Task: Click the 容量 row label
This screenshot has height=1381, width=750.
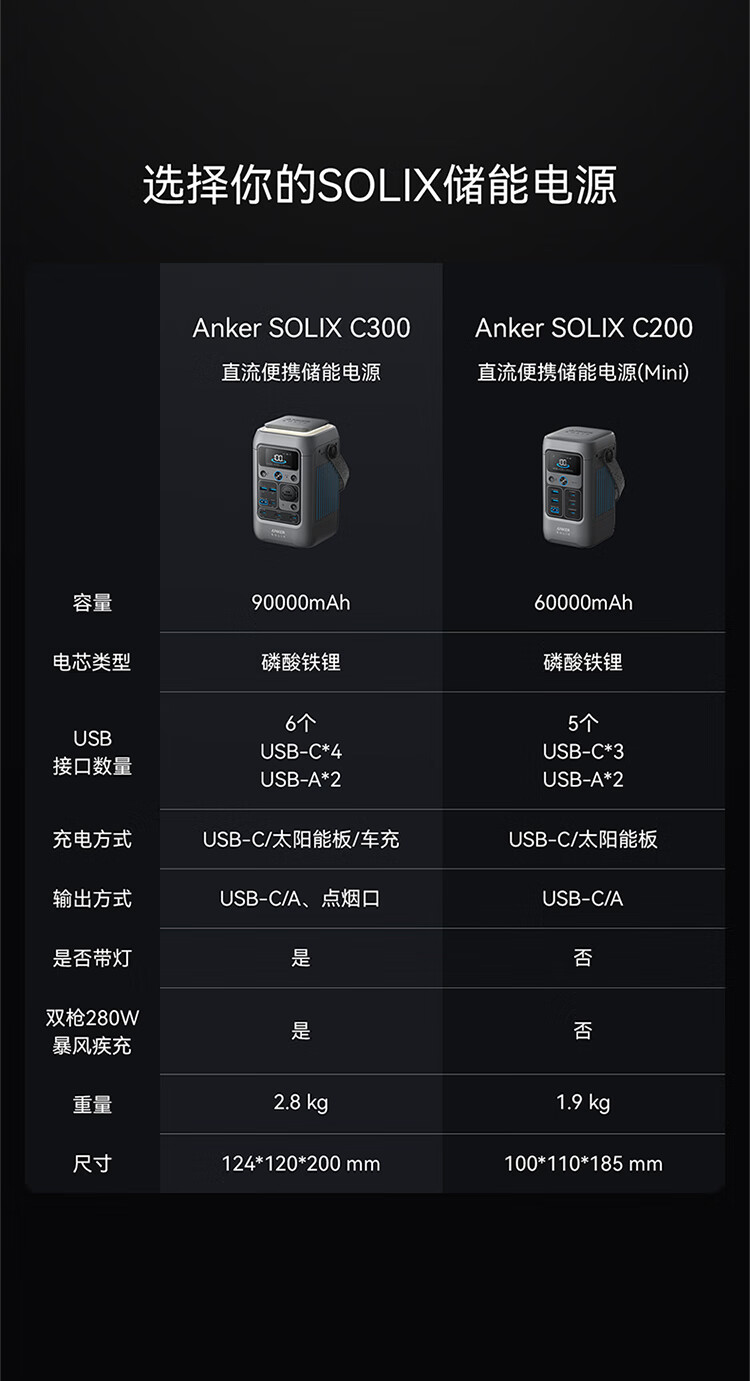Action: pyautogui.click(x=92, y=603)
